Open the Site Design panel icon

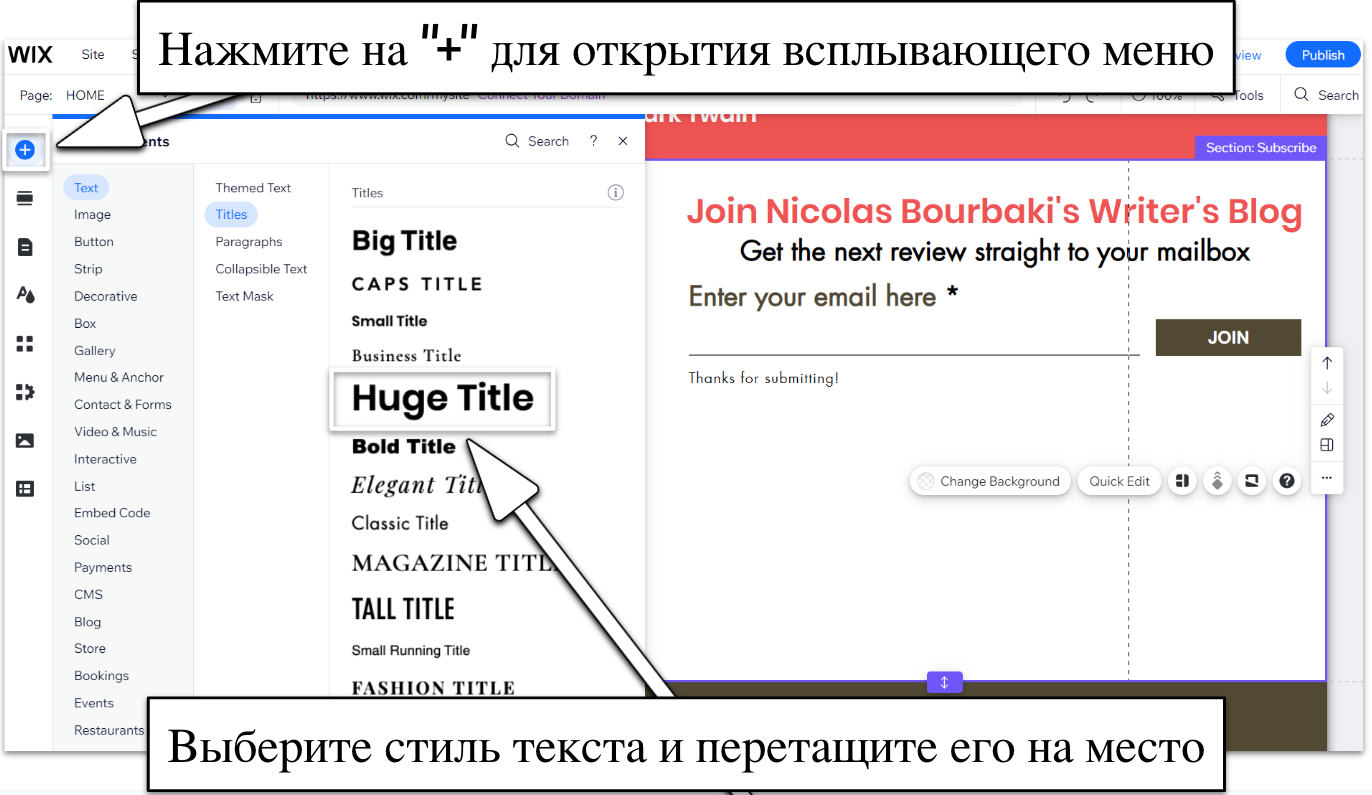point(24,294)
